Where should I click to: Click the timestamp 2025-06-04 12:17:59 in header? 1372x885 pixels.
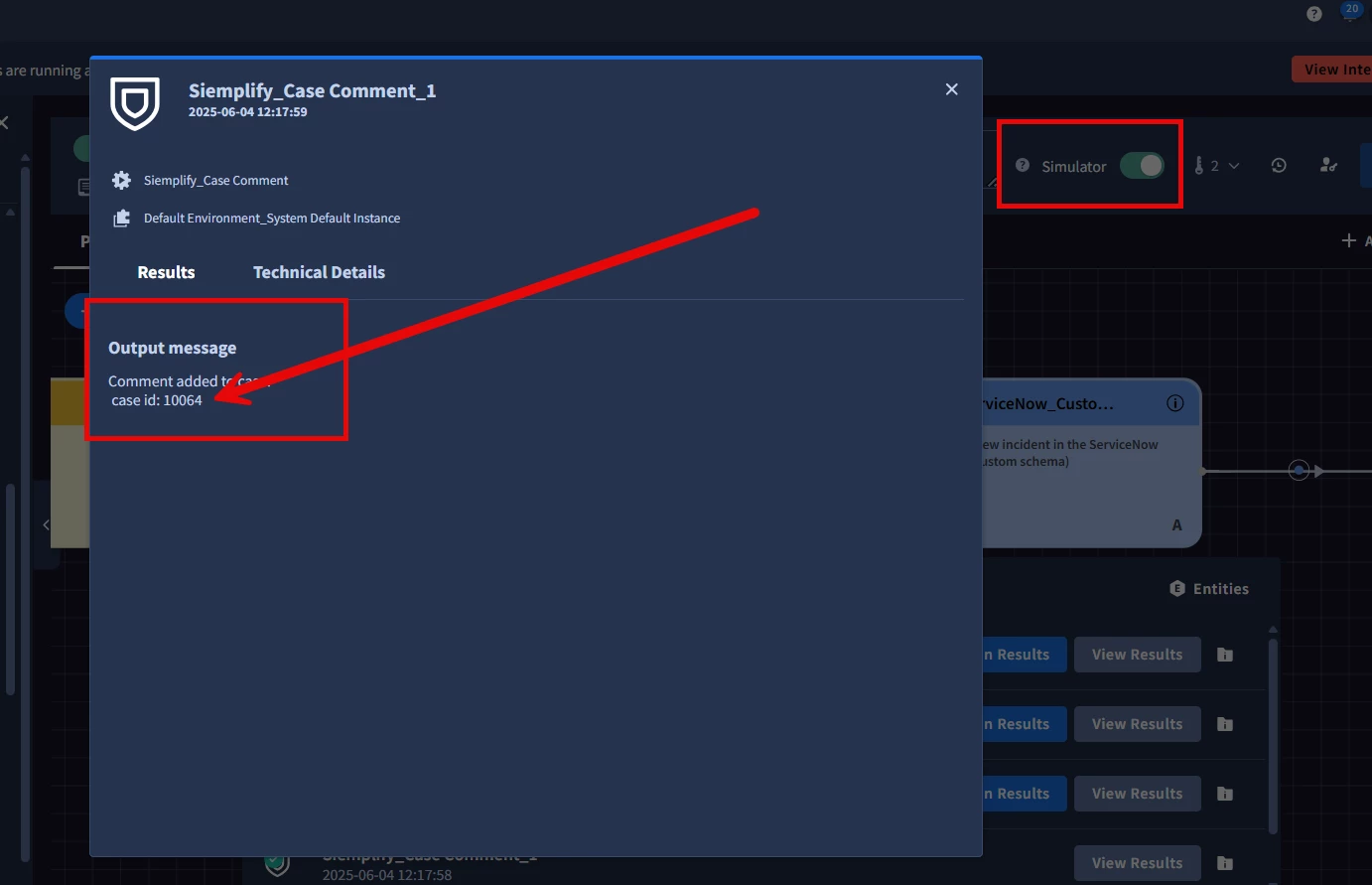[x=248, y=112]
